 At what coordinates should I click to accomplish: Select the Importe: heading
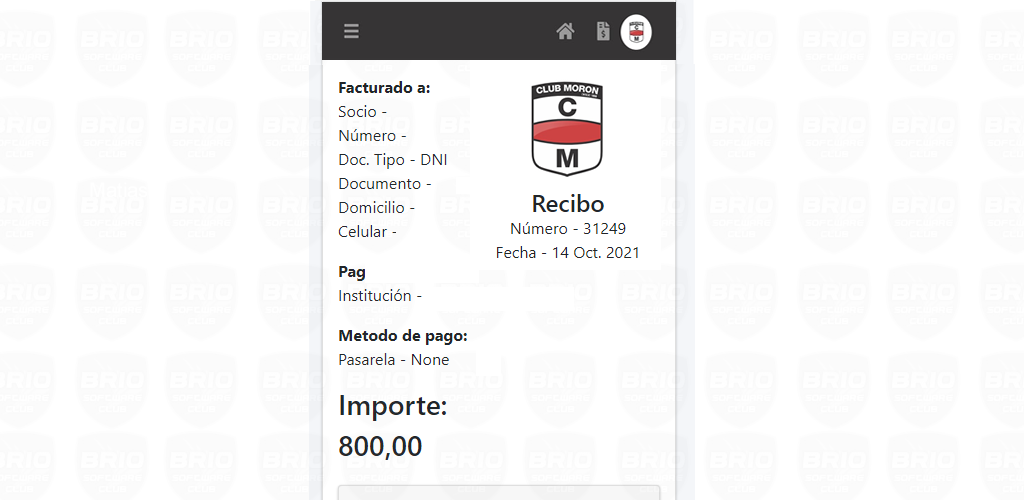pos(392,407)
